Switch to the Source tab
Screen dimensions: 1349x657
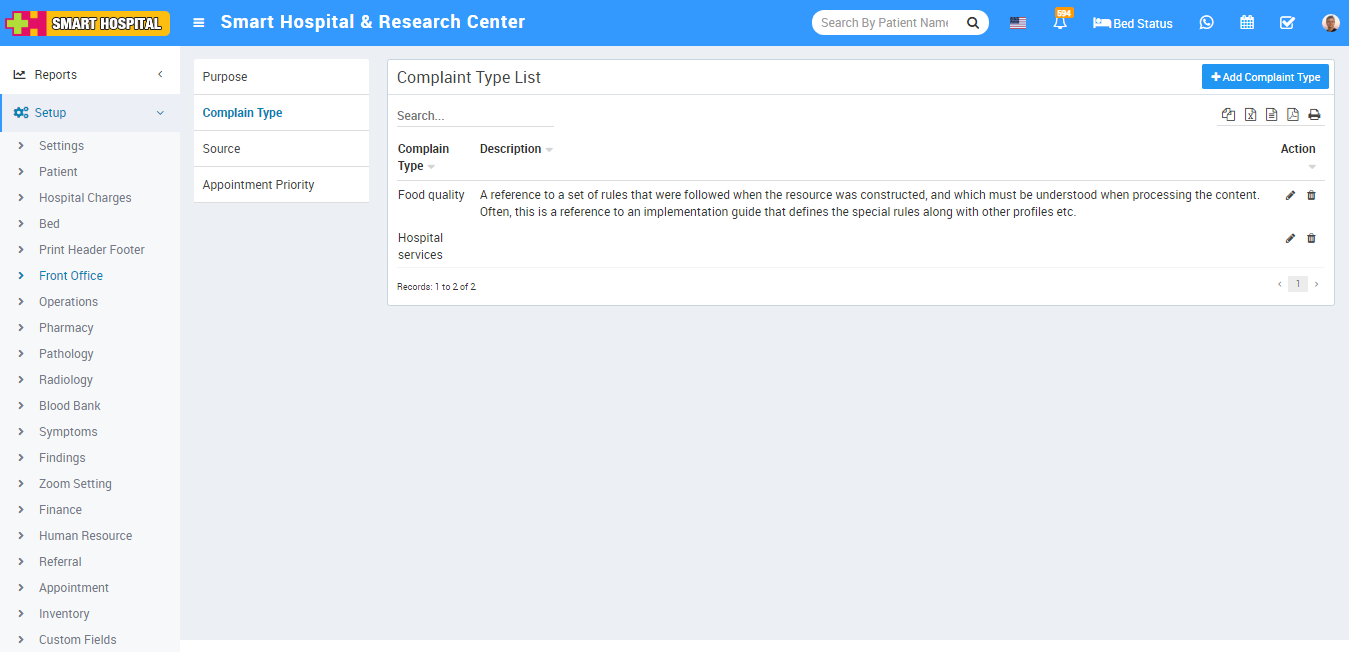(x=222, y=149)
